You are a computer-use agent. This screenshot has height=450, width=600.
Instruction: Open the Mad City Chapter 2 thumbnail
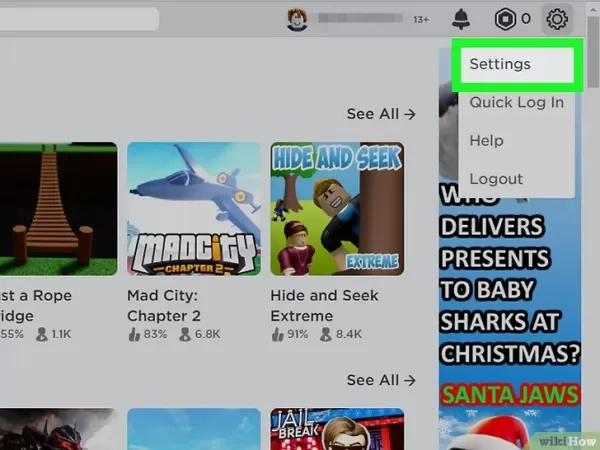(x=194, y=209)
